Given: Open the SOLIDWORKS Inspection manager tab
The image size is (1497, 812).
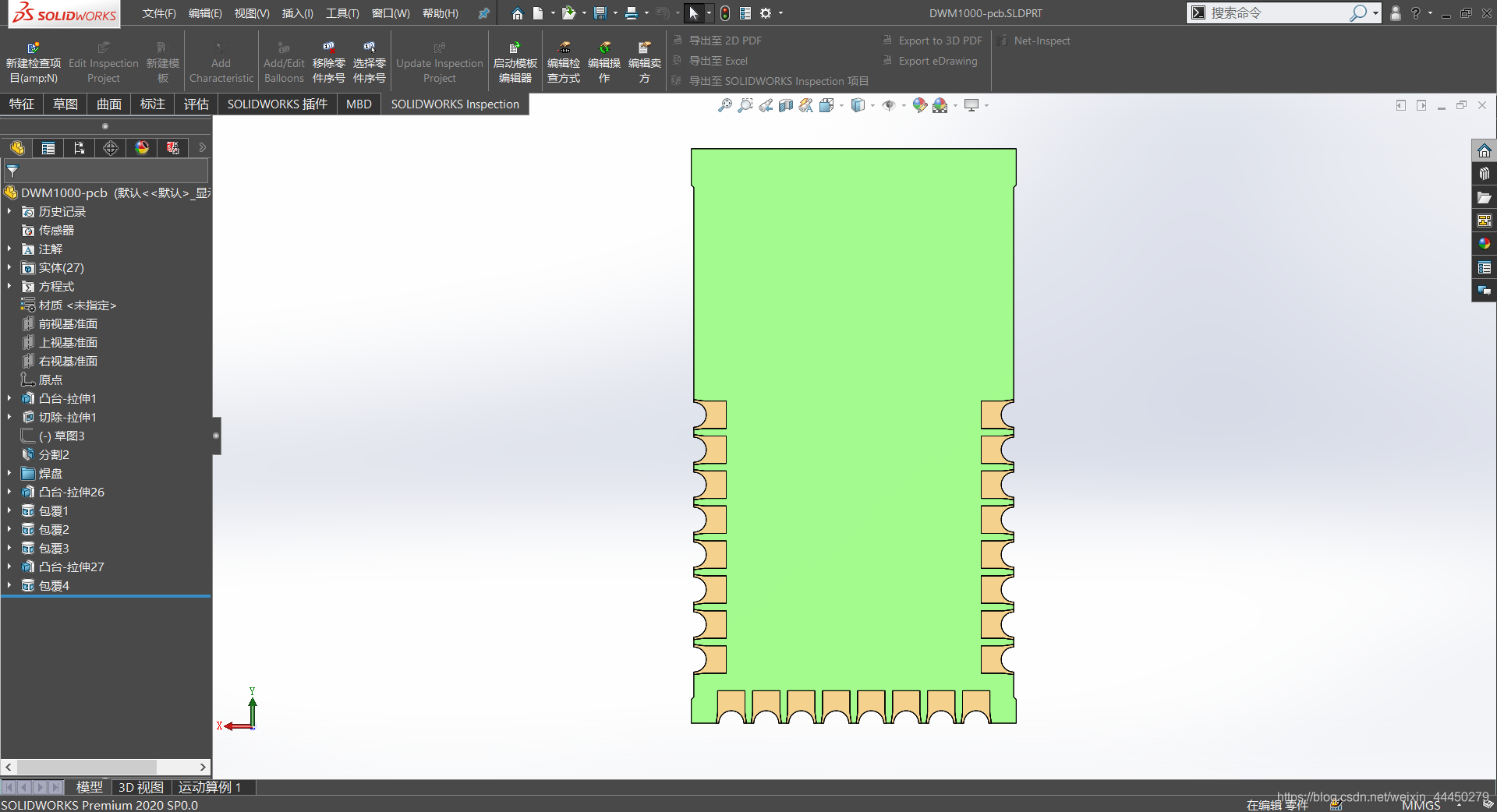Looking at the screenshot, I should click(x=173, y=148).
